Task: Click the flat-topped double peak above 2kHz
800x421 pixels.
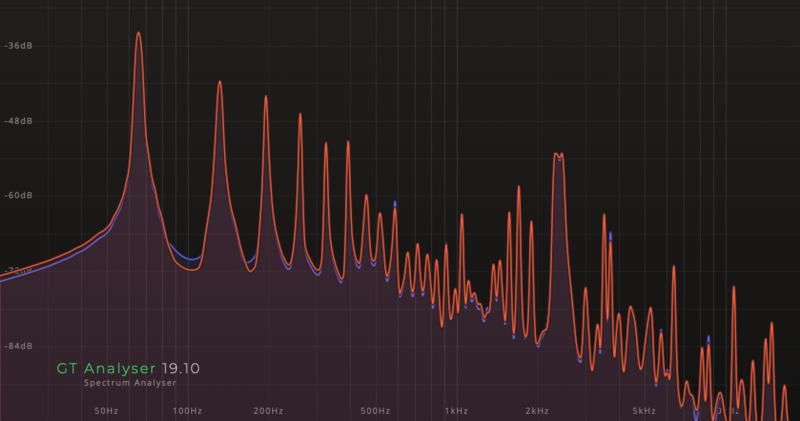Action: coord(558,154)
